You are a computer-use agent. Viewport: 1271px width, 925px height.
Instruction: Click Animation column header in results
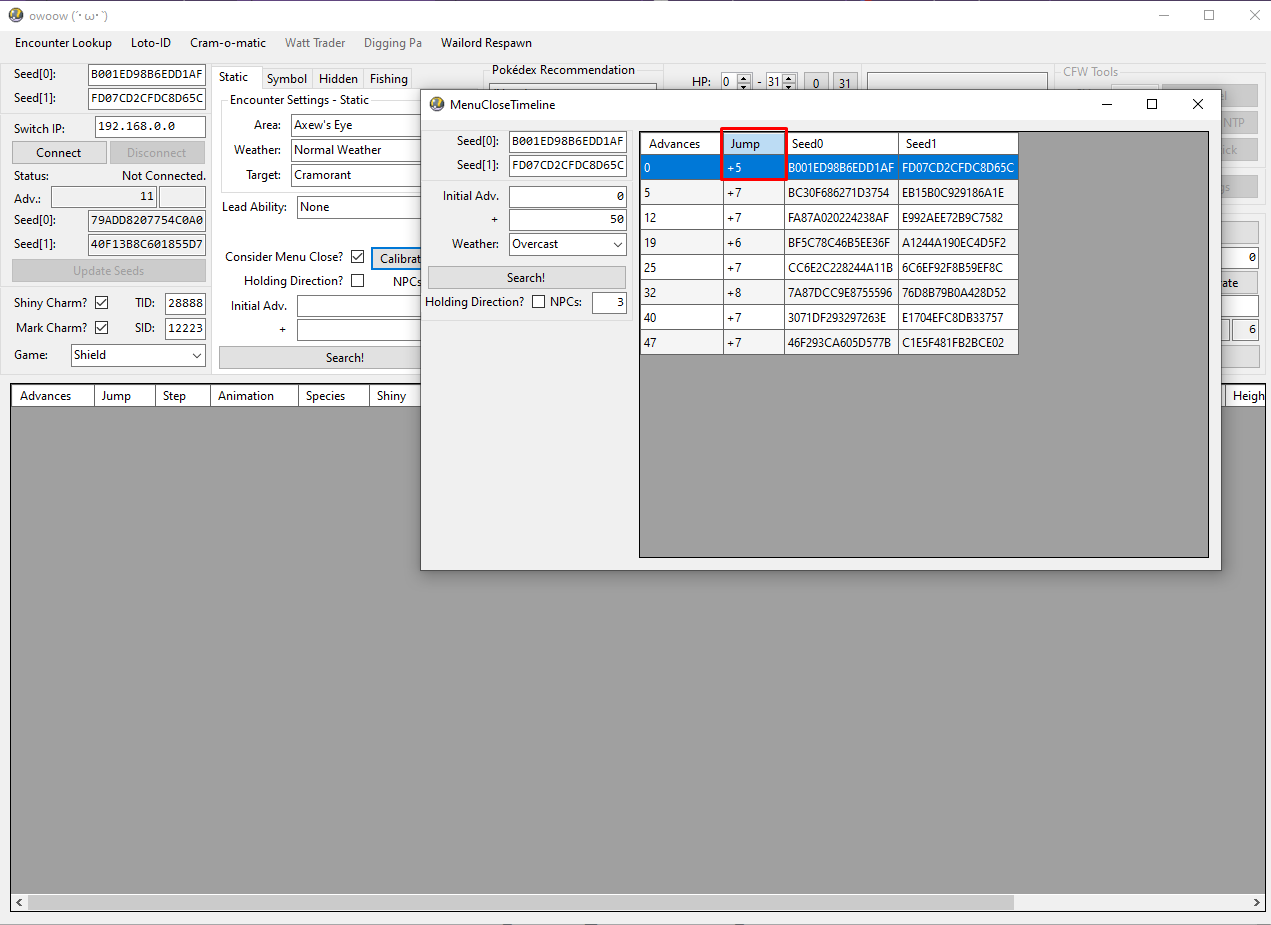[254, 396]
